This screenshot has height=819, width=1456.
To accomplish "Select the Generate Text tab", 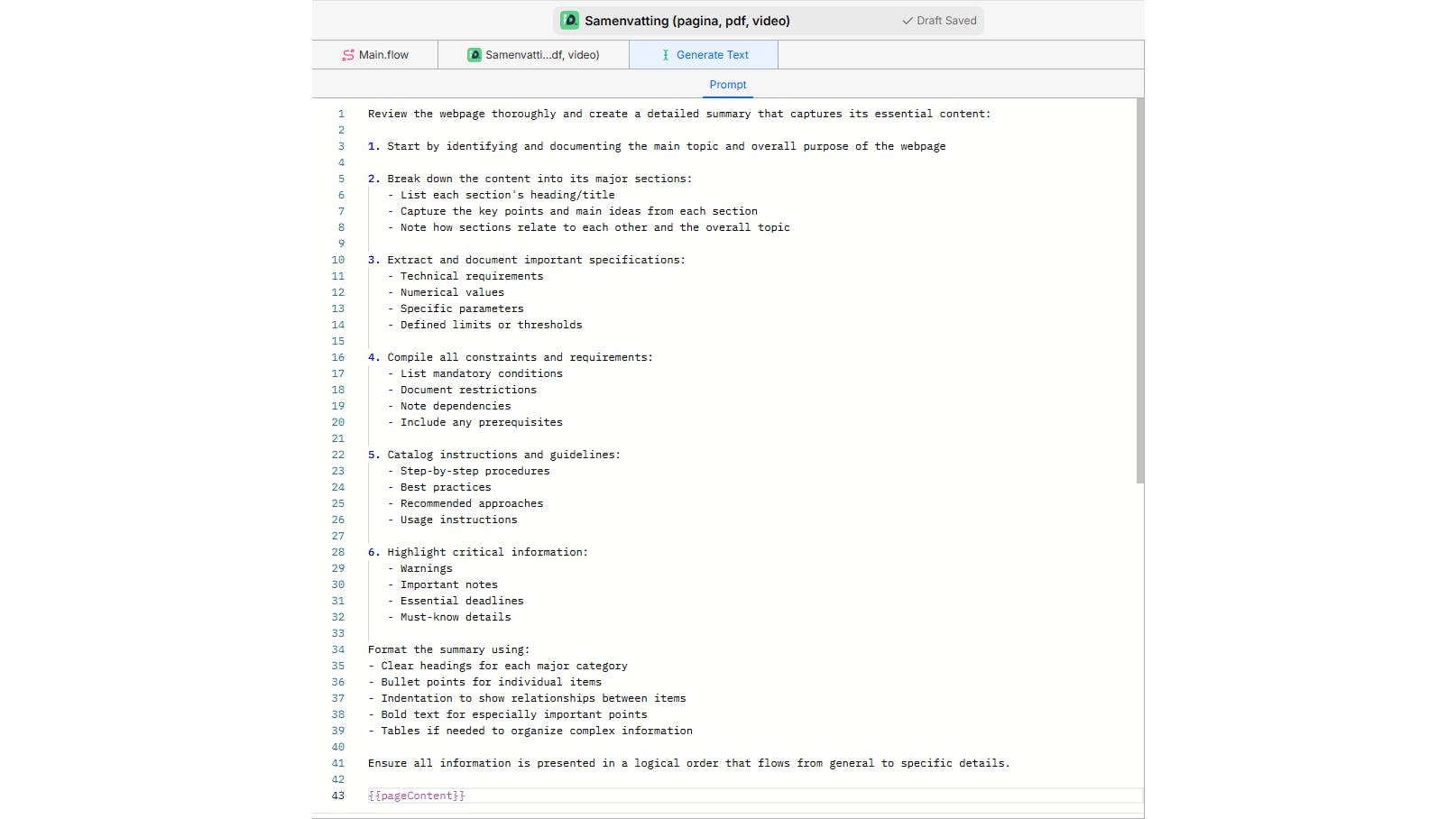I will tap(704, 55).
